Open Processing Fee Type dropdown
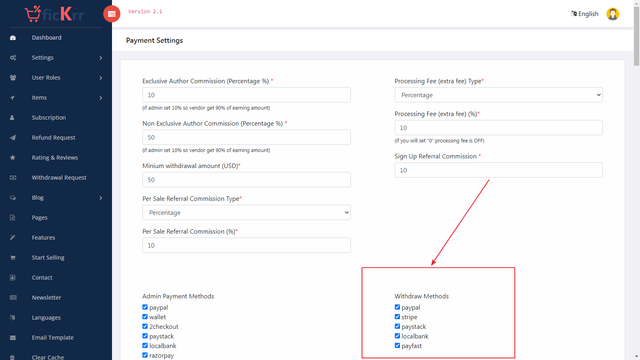 498,95
